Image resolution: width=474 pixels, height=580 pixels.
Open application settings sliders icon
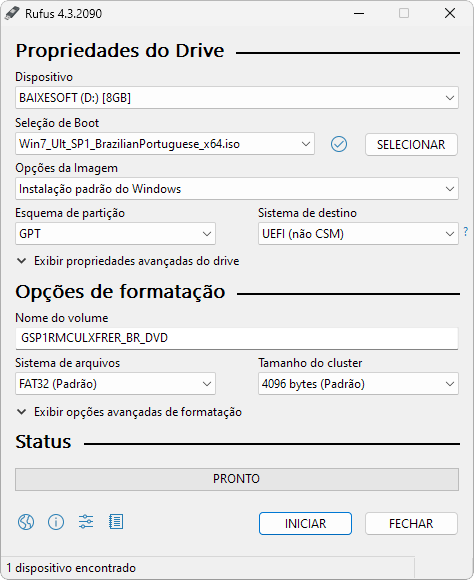point(86,522)
